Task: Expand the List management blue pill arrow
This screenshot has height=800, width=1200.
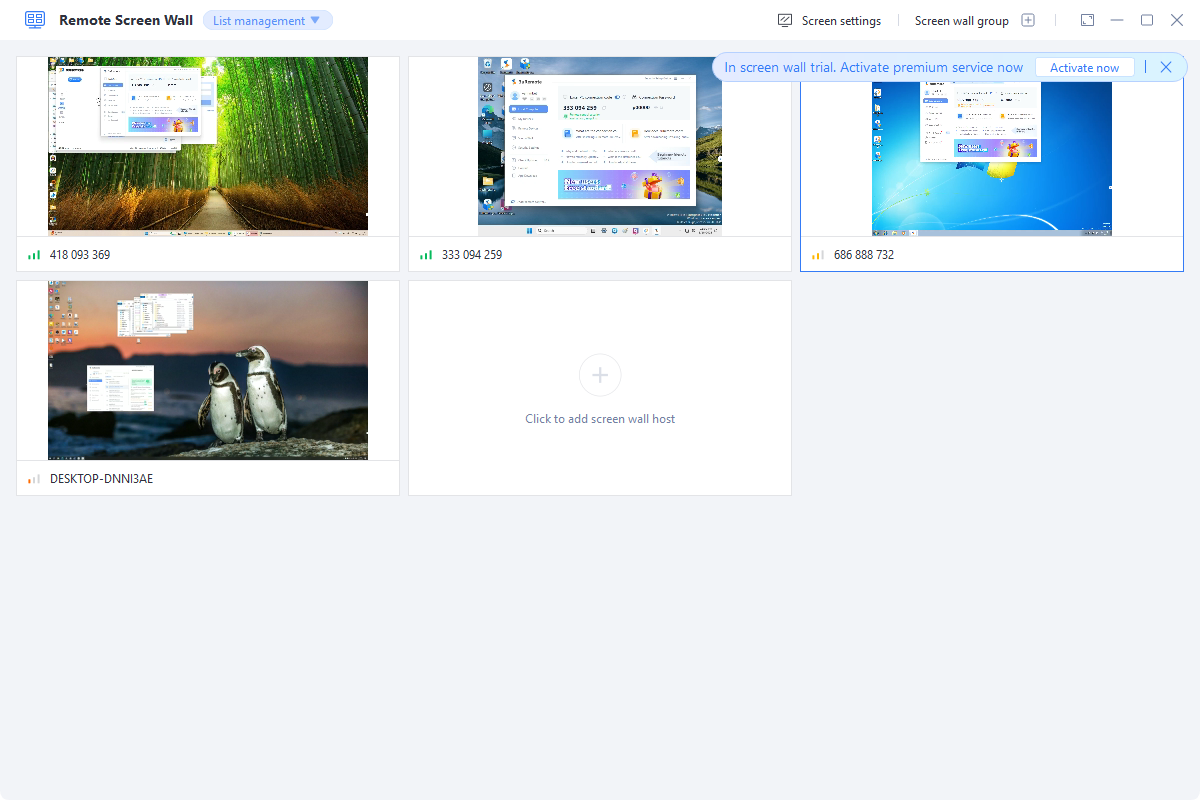Action: click(x=316, y=19)
